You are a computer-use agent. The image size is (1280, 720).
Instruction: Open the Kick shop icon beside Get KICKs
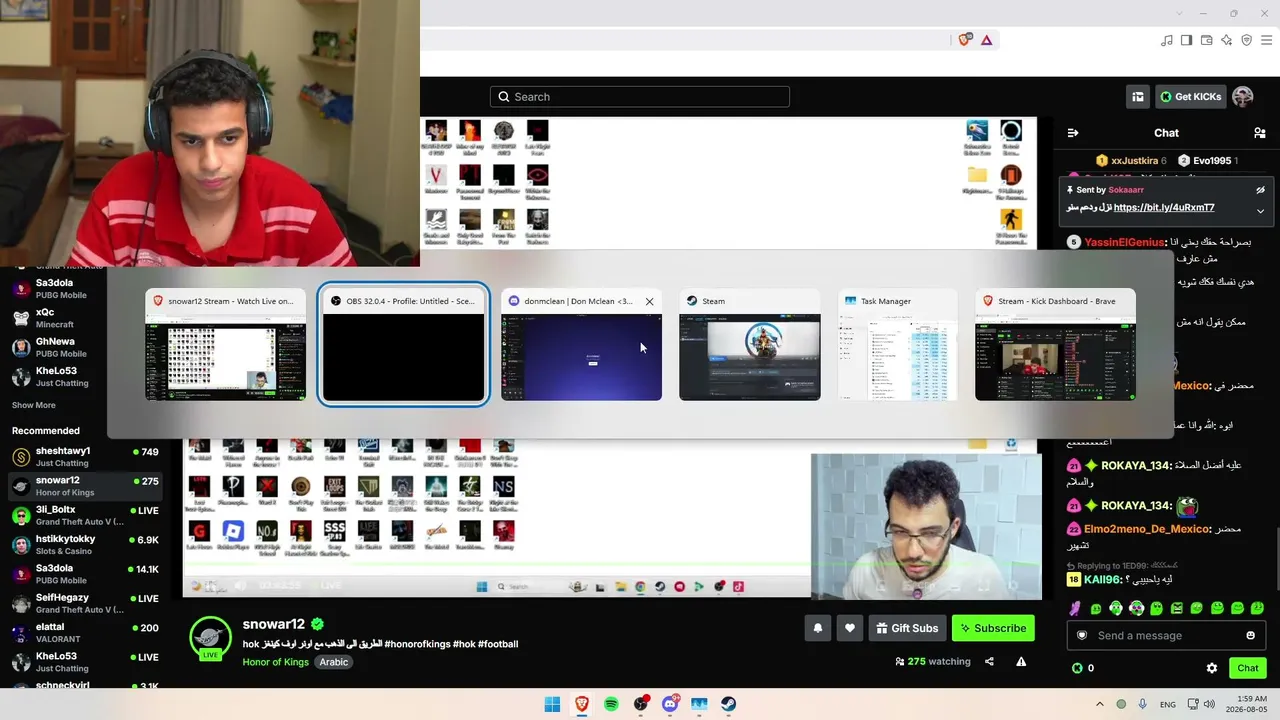pyautogui.click(x=1138, y=97)
